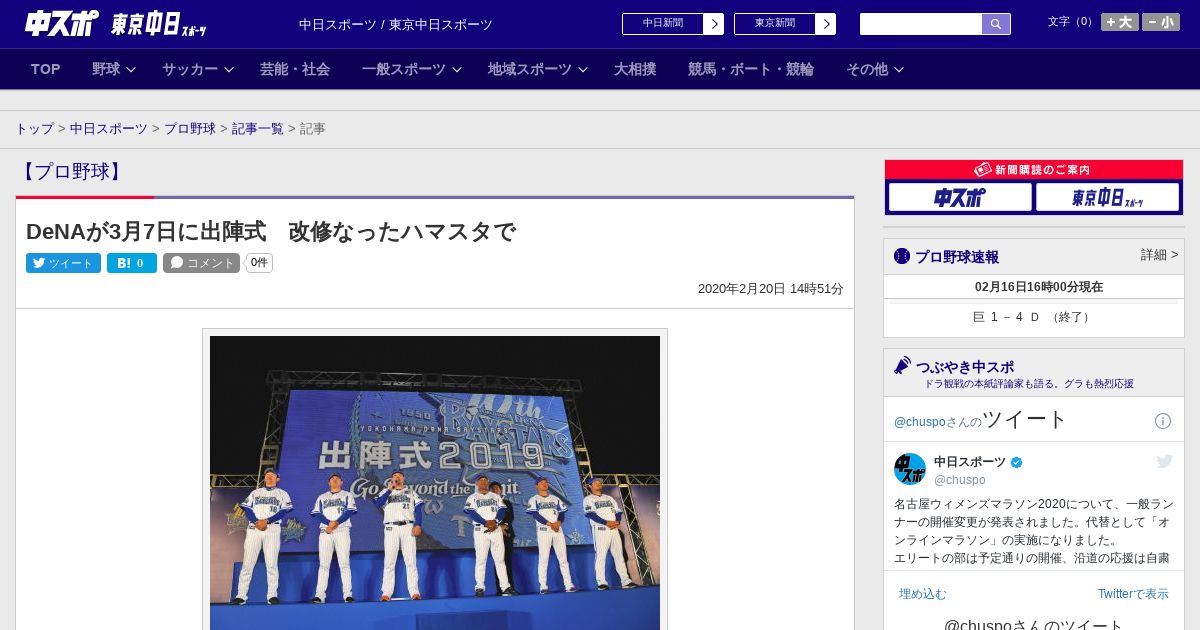The height and width of the screenshot is (630, 1200).
Task: Click @chuspo handle in tweets header
Action: (920, 422)
